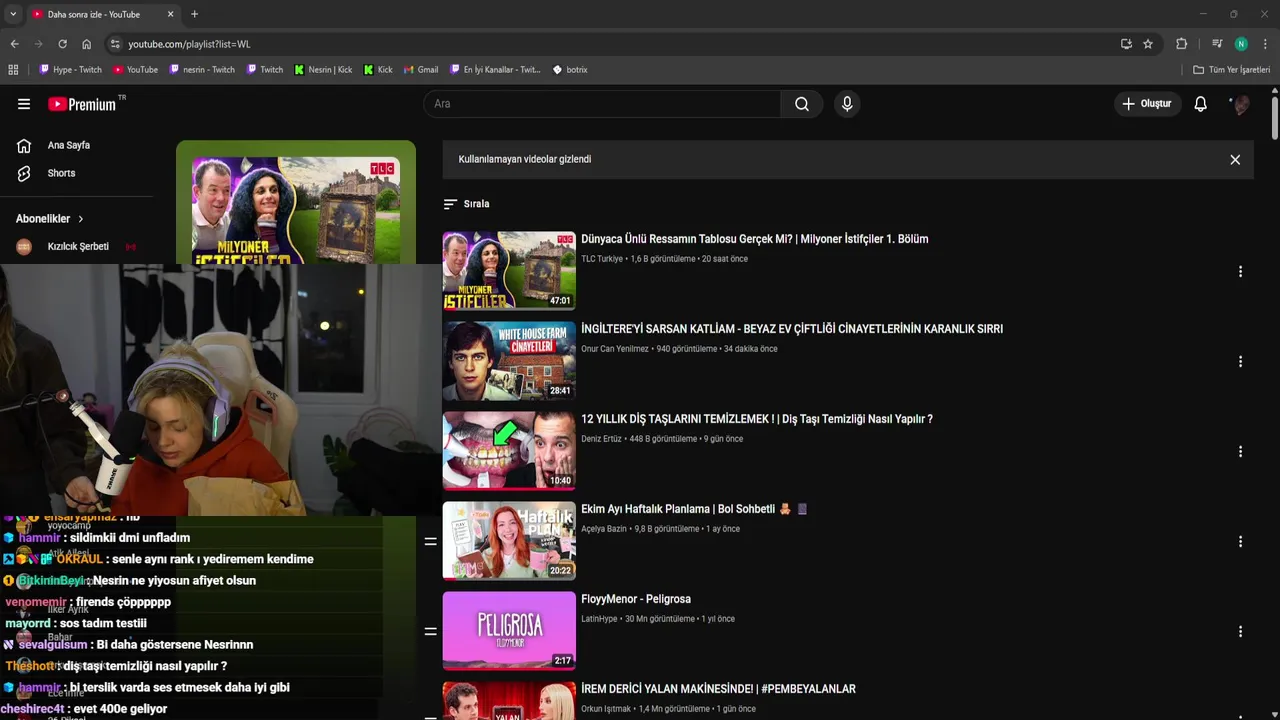Open the YouTube bookmark
1280x720 pixels.
(x=135, y=70)
